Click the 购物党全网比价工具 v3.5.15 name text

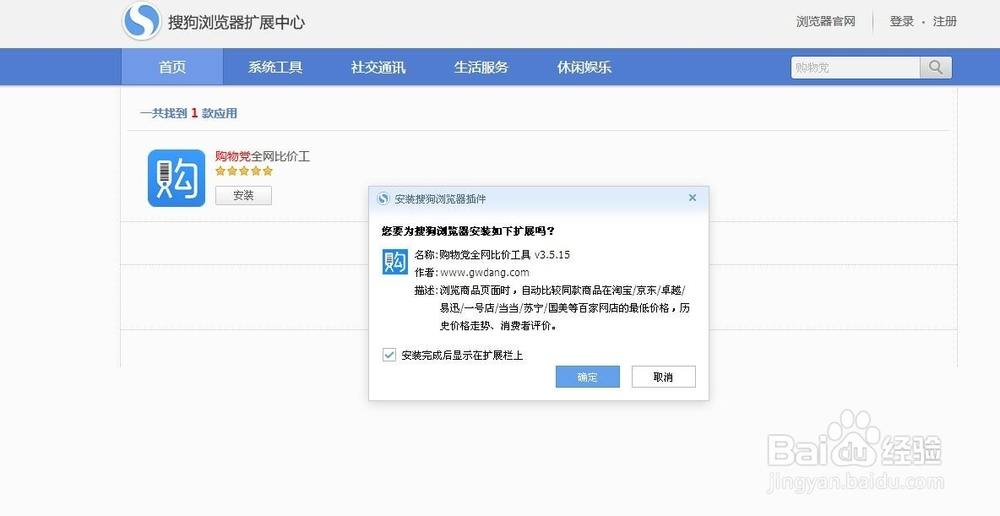504,254
